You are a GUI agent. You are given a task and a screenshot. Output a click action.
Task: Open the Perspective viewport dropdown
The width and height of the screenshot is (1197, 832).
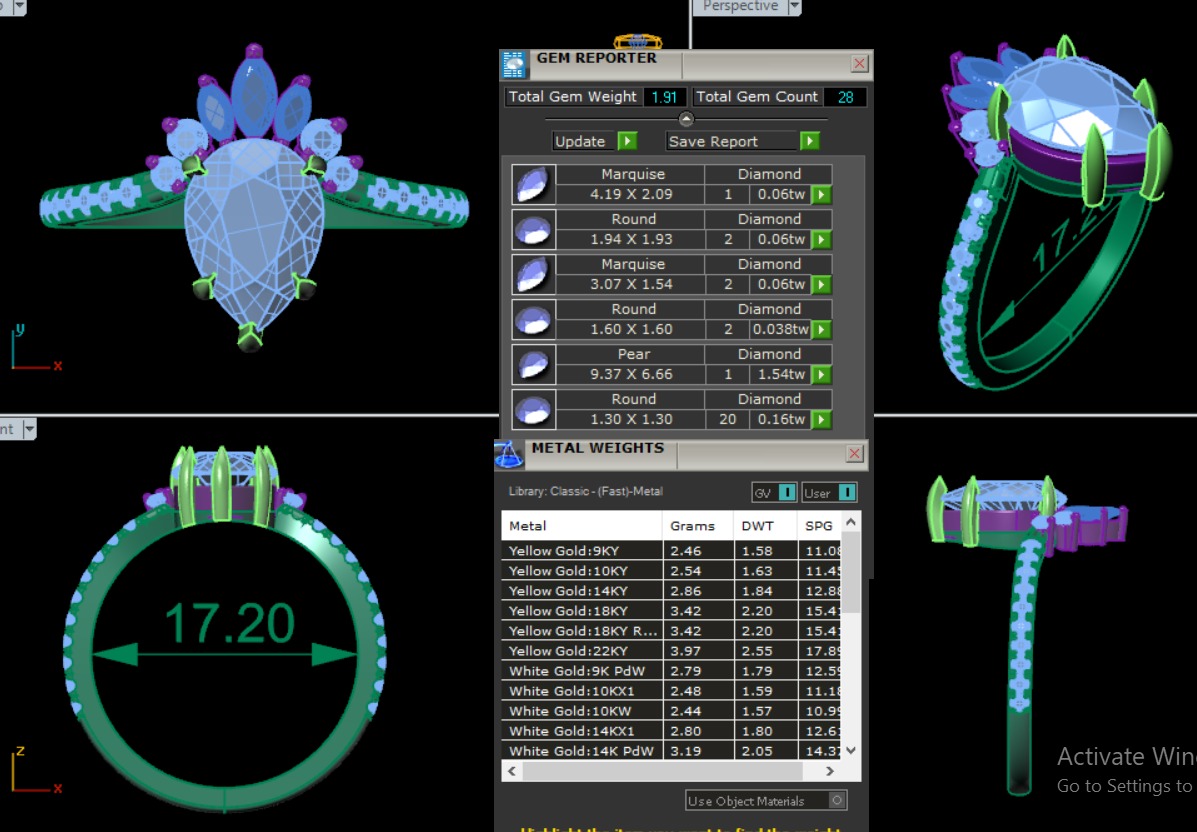(x=795, y=7)
